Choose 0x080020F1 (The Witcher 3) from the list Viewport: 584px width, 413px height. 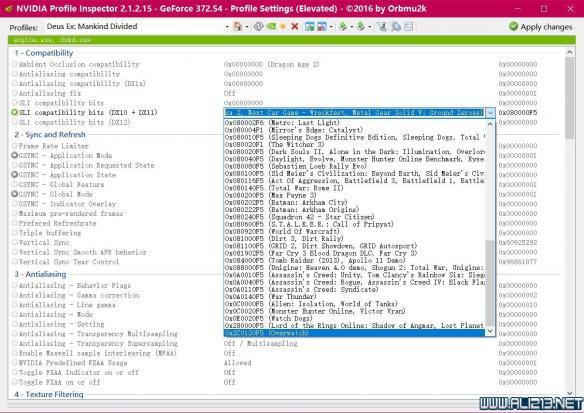coord(355,144)
